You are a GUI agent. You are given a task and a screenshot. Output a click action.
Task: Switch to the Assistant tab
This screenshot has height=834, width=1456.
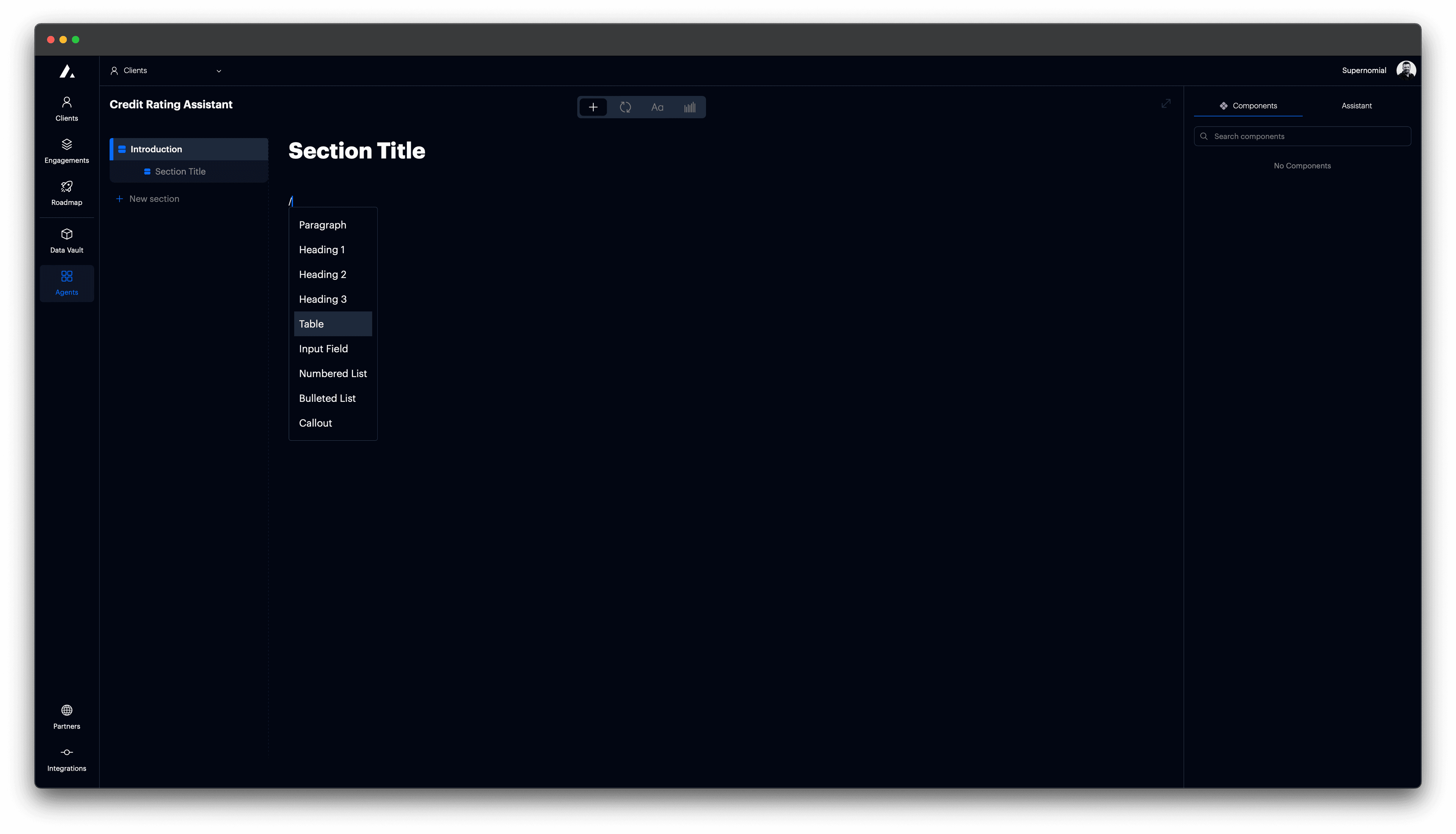point(1356,105)
